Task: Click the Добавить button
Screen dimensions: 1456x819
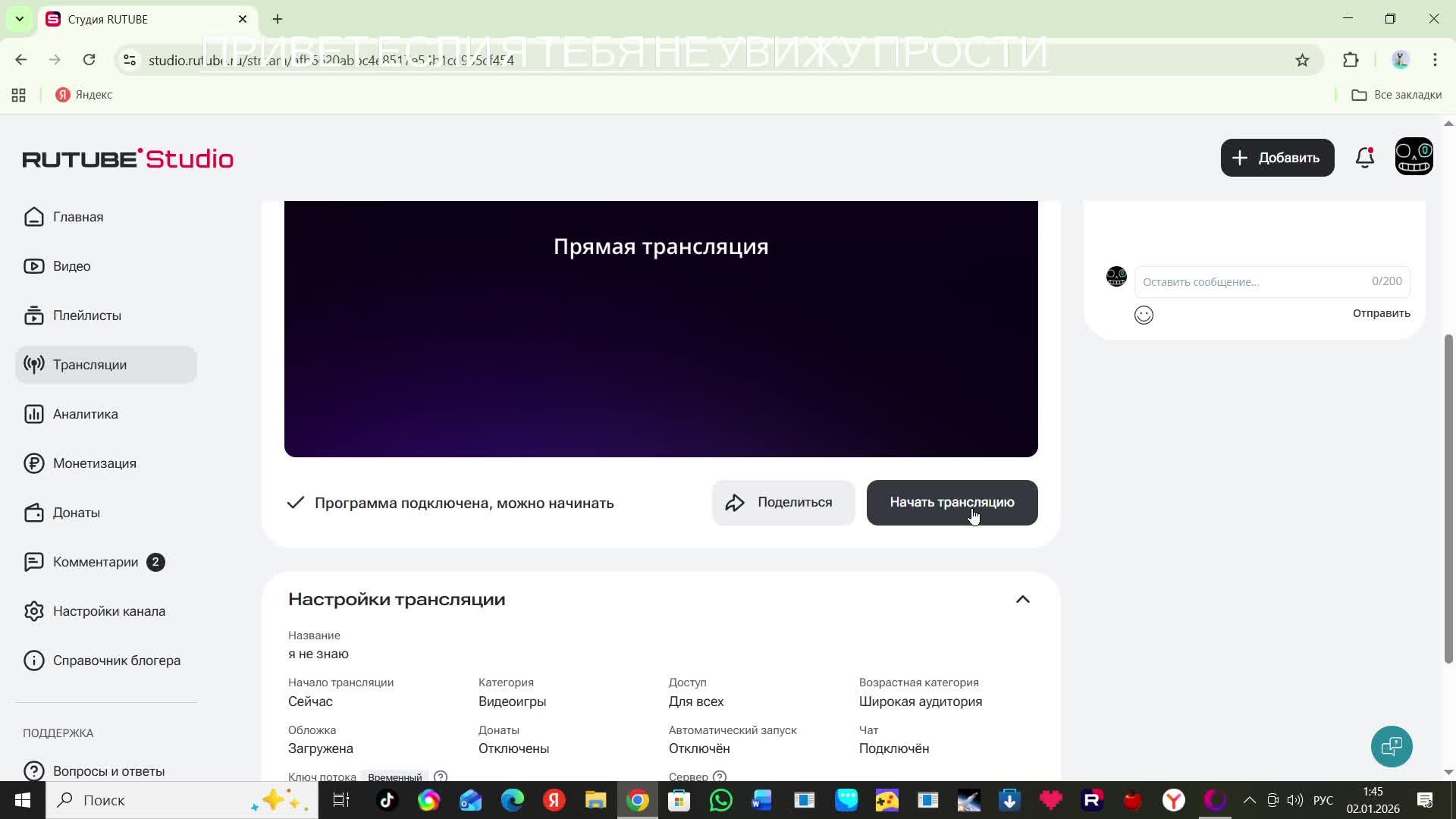Action: tap(1277, 158)
